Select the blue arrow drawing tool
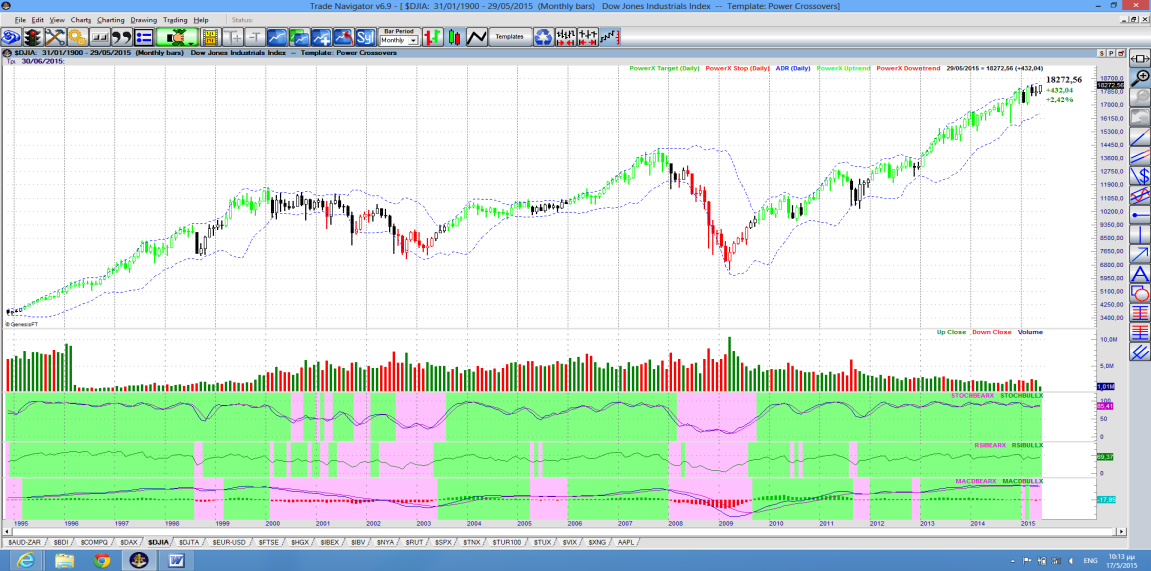1151x571 pixels. point(1140,255)
